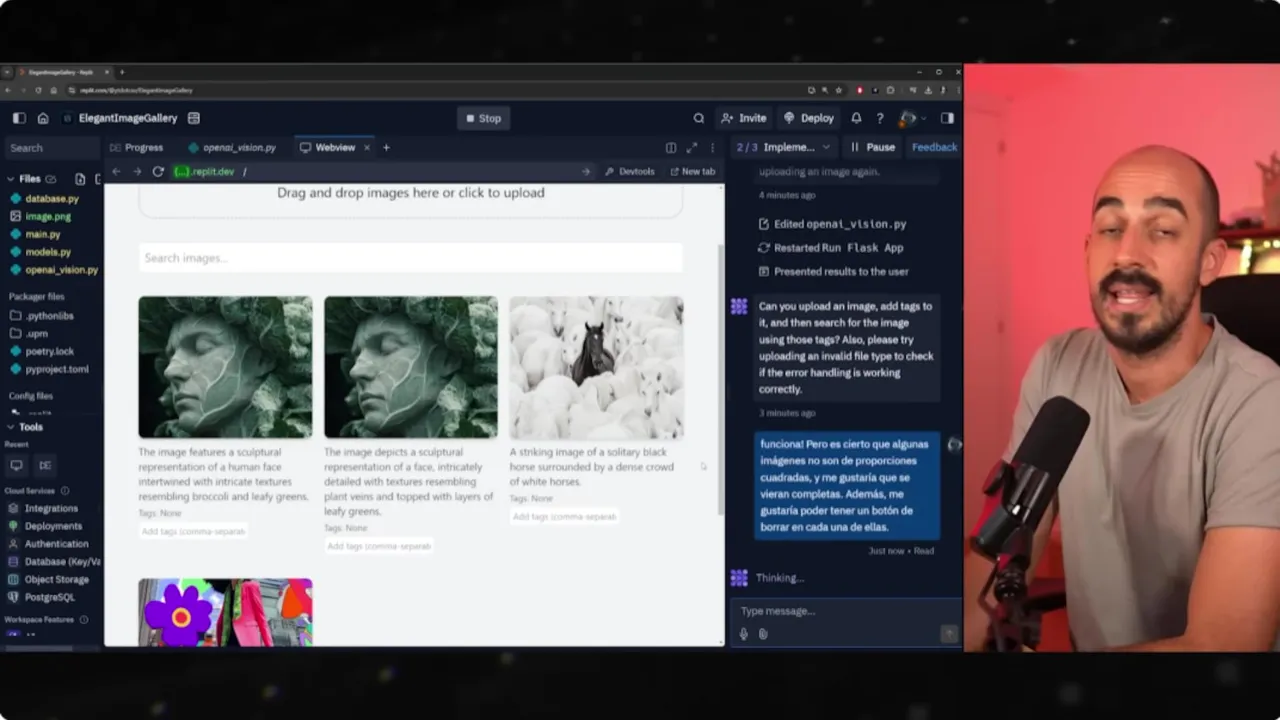Maximize the webview pane with expand arrows
Image resolution: width=1280 pixels, height=720 pixels.
pos(692,147)
